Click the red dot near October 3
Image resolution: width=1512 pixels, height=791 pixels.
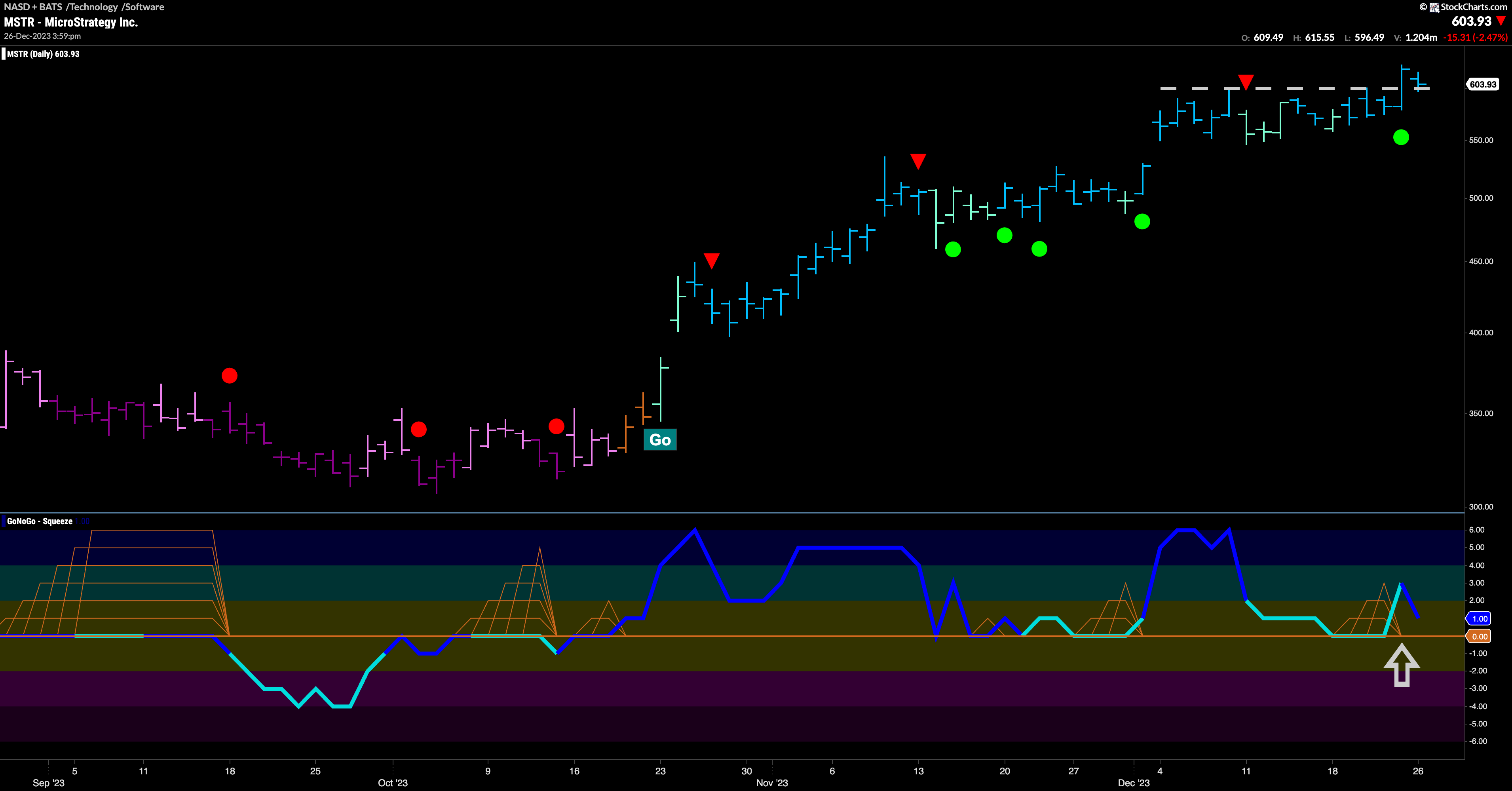pyautogui.click(x=418, y=429)
